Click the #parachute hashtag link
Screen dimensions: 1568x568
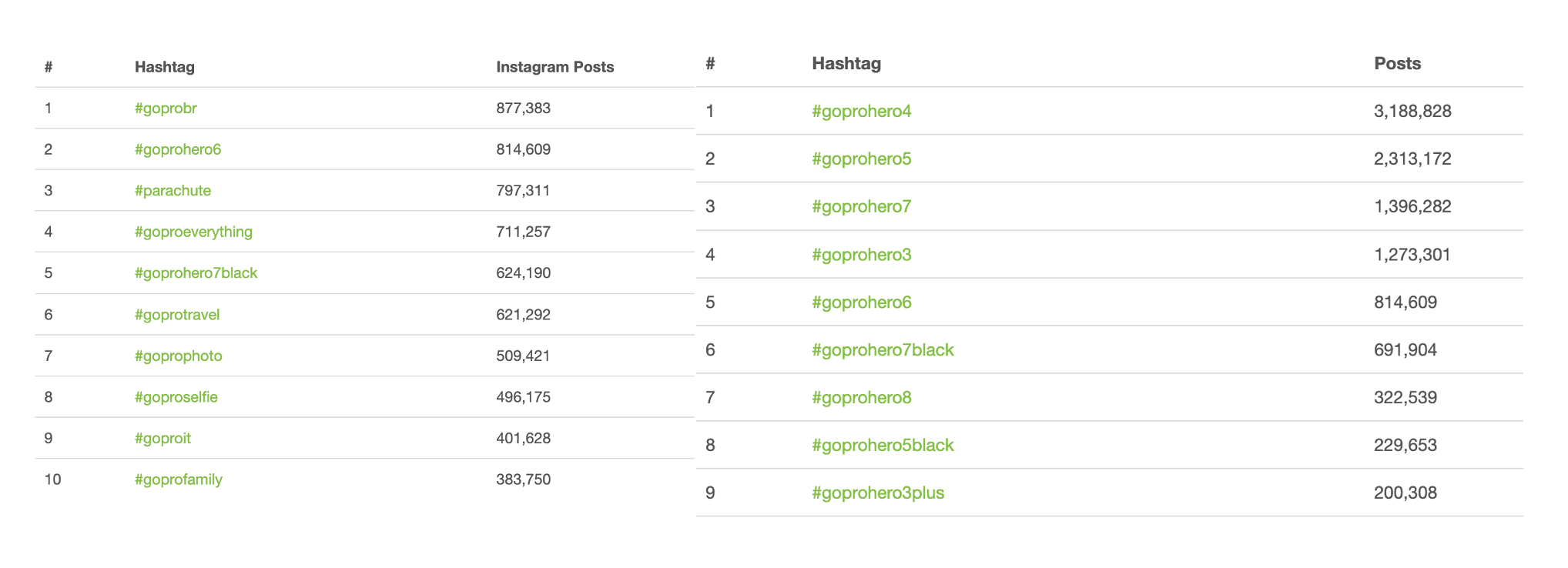(x=173, y=191)
